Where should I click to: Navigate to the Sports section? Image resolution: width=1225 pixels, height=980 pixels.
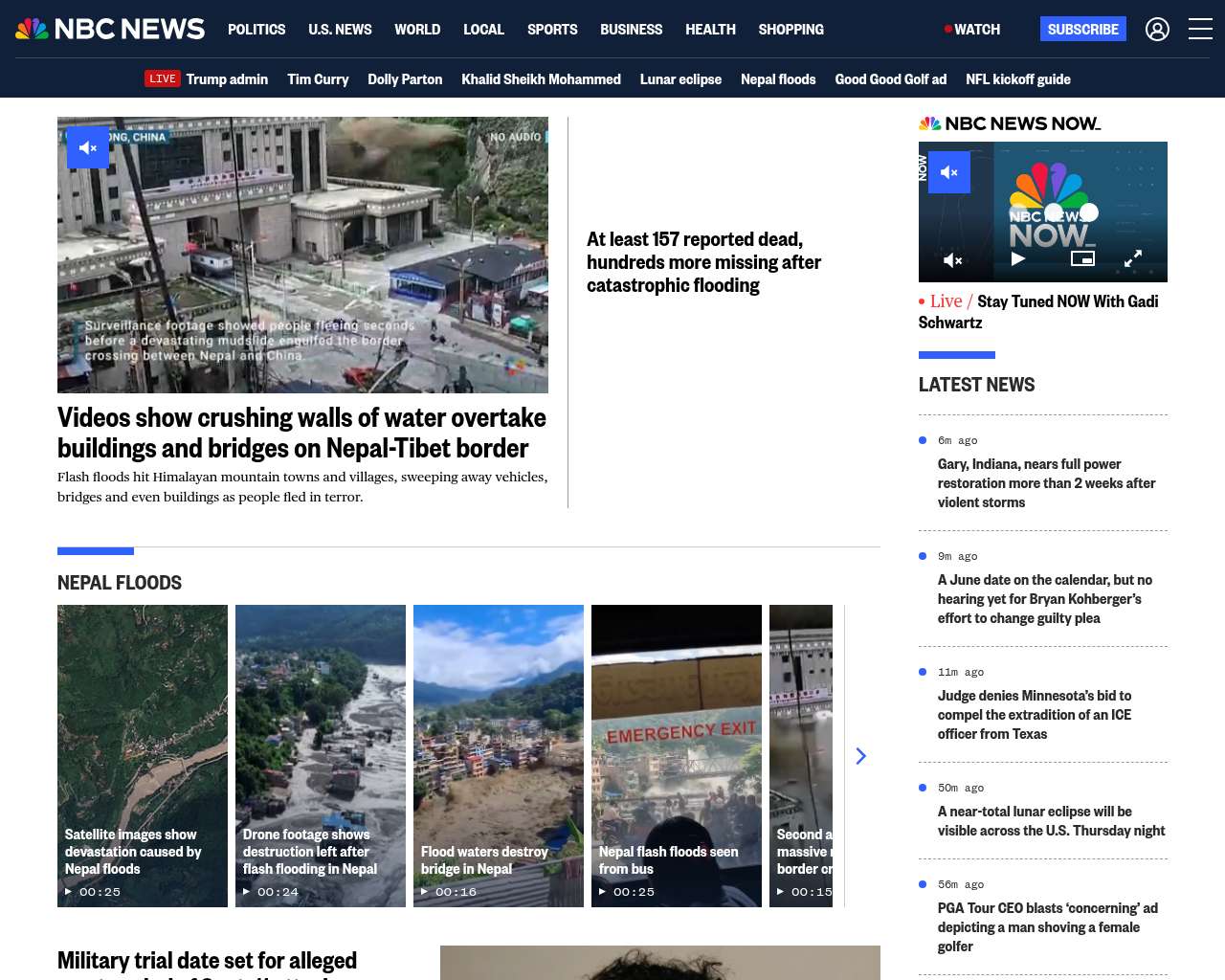tap(552, 30)
